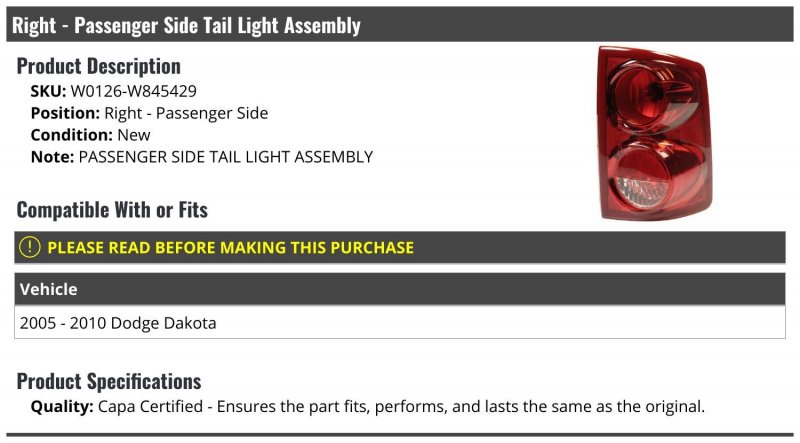Expand the Please Read Before Making This Purchase banner

(399, 248)
